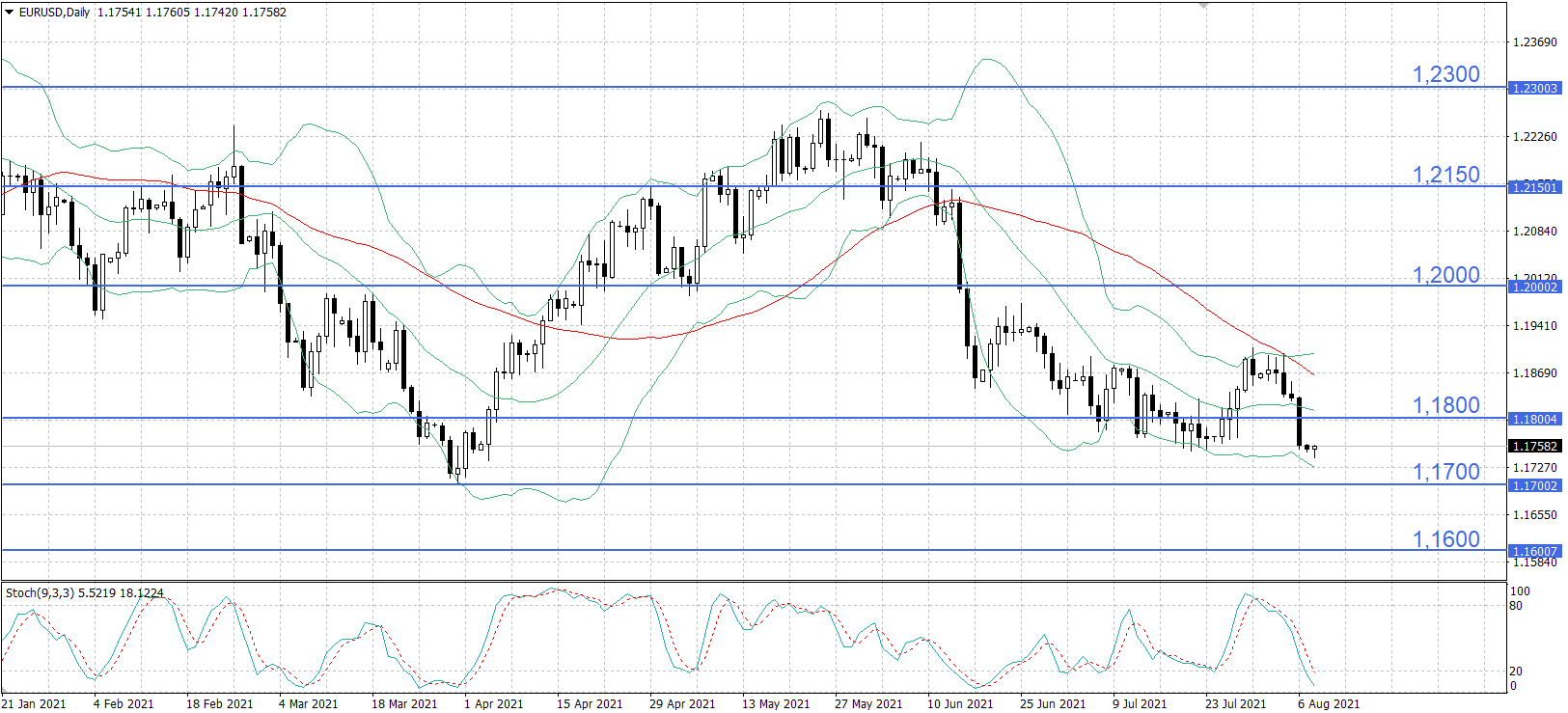Click the 23 Jul 2021 date label
The image size is (1568, 713).
1236,703
